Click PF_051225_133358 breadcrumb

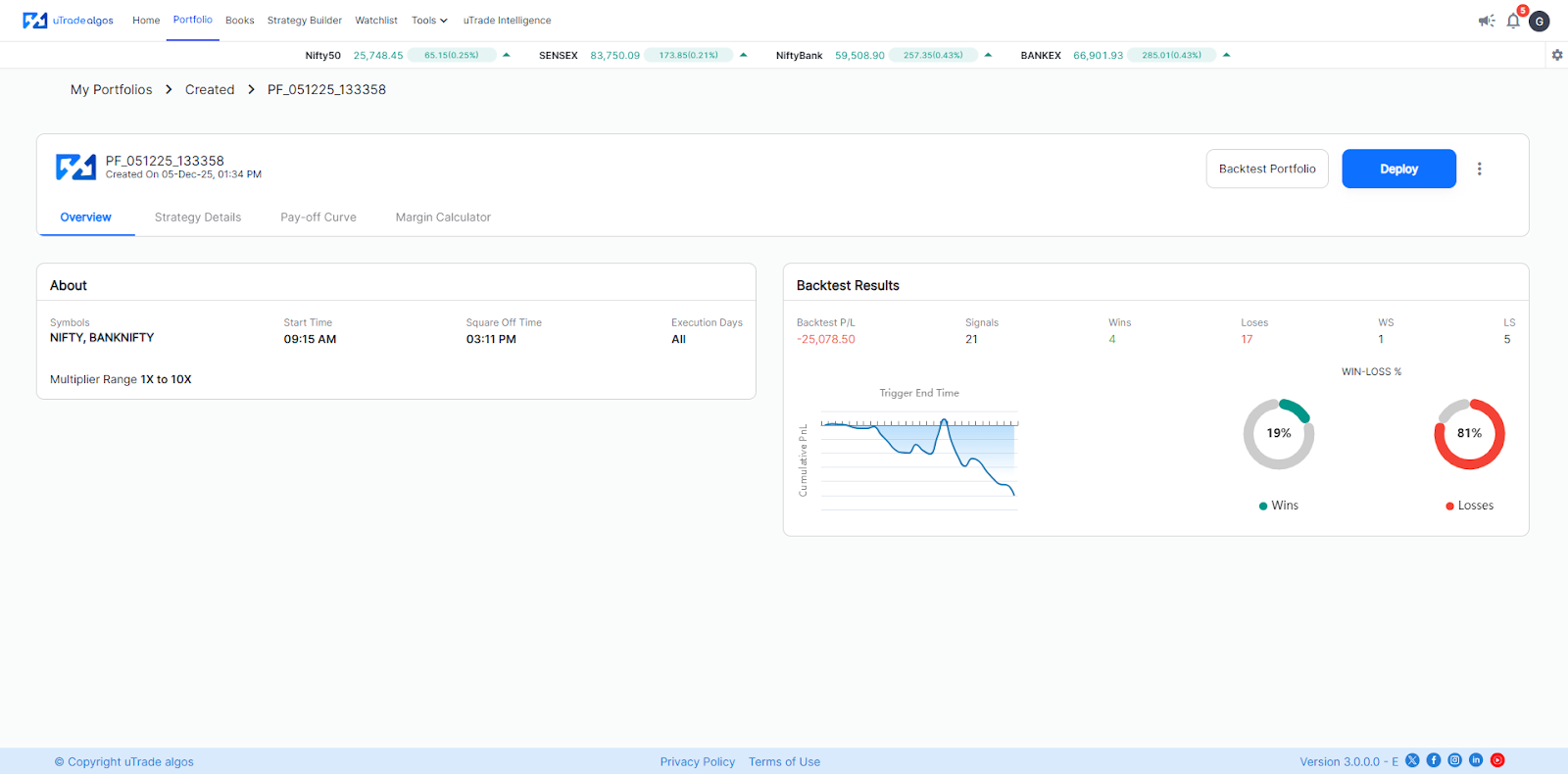[326, 89]
